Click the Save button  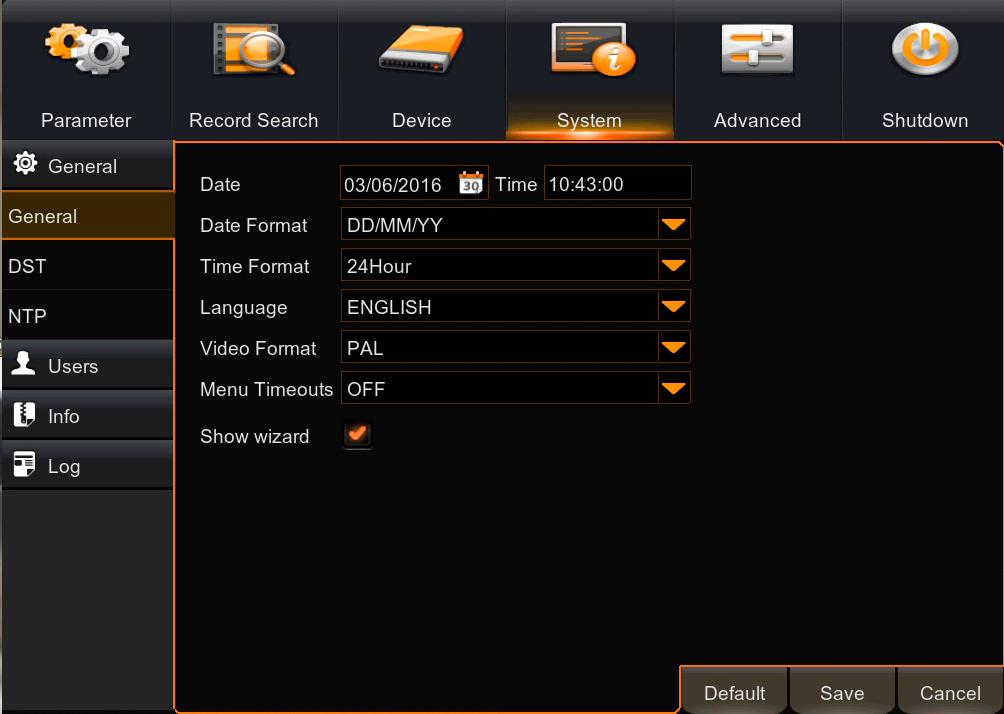tap(842, 692)
